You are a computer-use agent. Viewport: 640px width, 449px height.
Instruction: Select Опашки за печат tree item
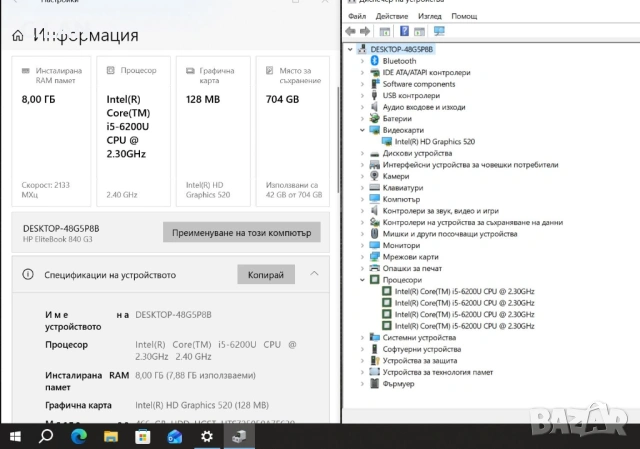[412, 268]
